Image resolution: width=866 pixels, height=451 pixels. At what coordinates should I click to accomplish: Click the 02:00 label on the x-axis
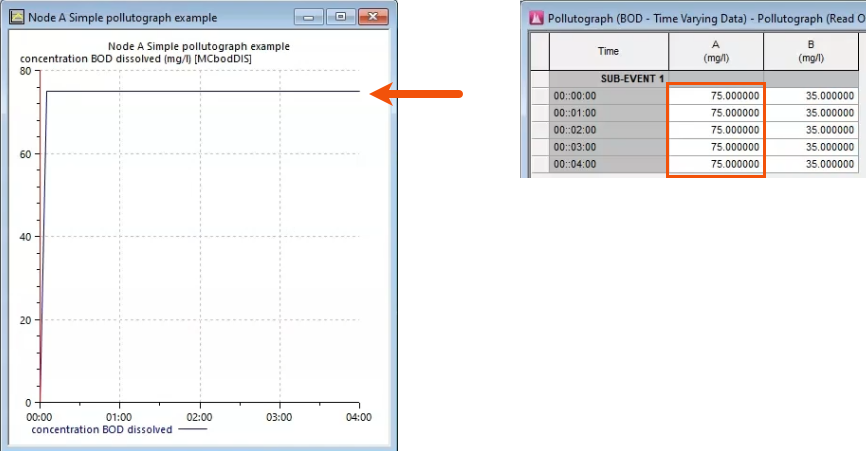tap(199, 417)
